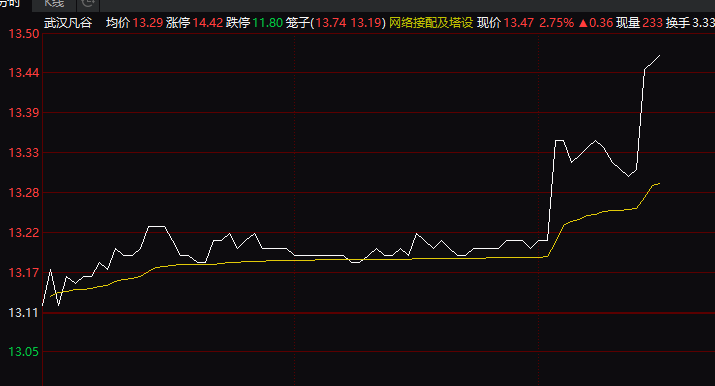The width and height of the screenshot is (715, 386).
Task: Click the 换手 turnover rate label
Action: 678,23
